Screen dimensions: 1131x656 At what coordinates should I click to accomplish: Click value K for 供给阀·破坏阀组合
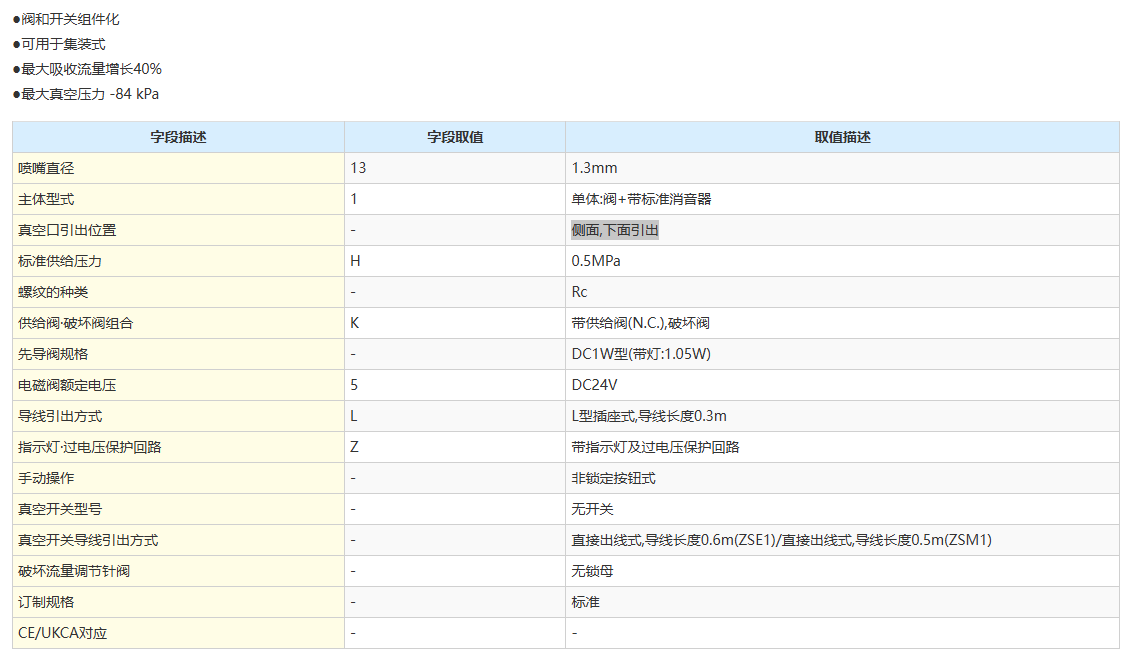[x=355, y=323]
